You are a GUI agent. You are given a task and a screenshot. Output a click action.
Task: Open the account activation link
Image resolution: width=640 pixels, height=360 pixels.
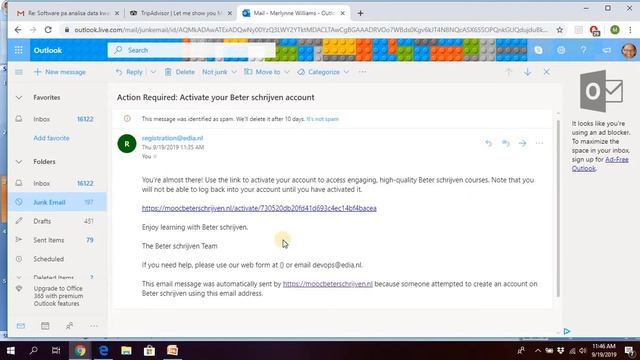point(259,208)
